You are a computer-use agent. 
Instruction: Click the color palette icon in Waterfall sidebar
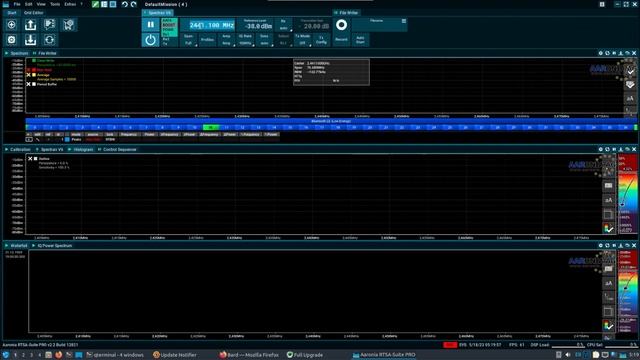point(608,325)
